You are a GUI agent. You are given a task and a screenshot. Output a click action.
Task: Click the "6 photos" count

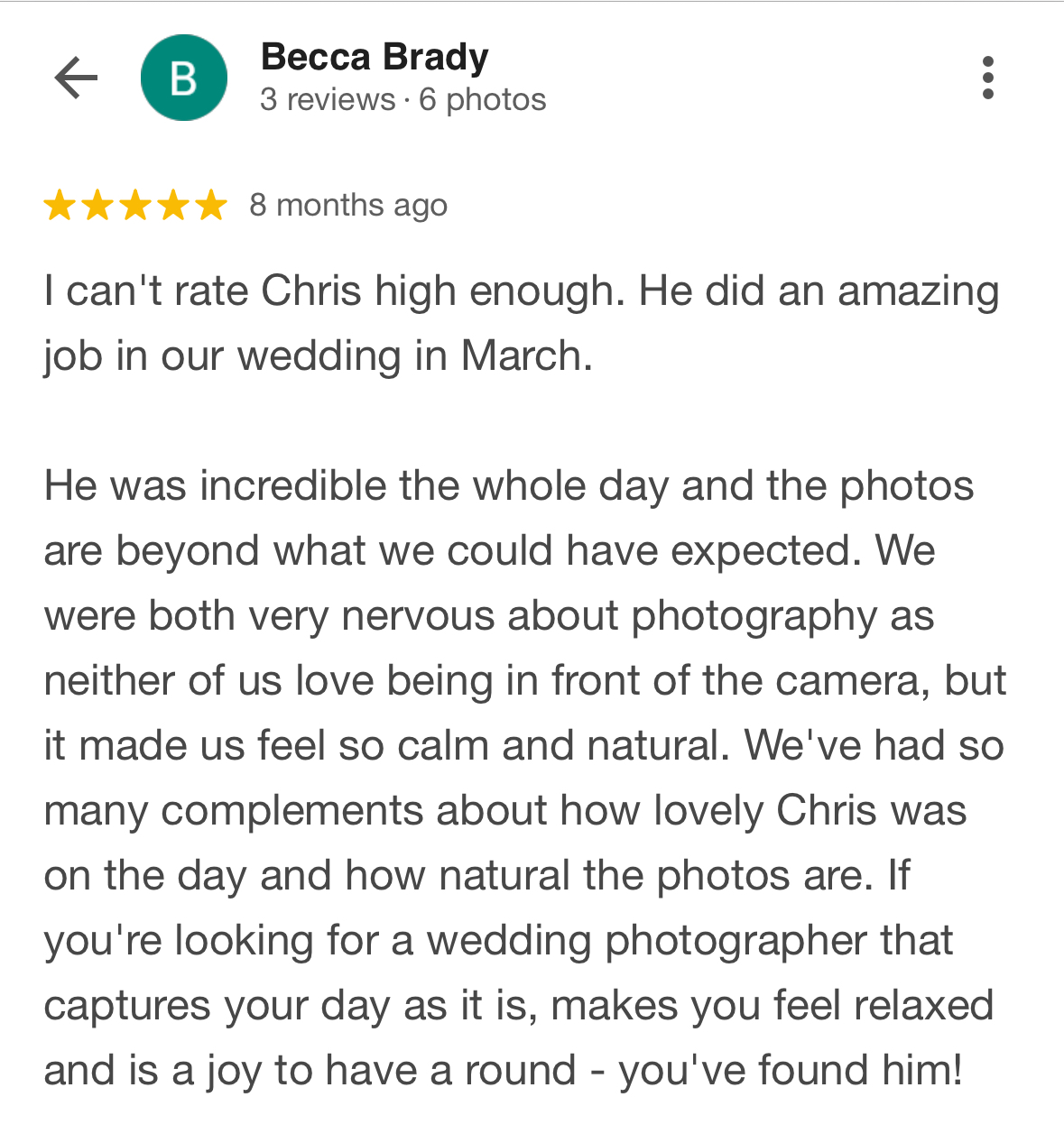[483, 99]
